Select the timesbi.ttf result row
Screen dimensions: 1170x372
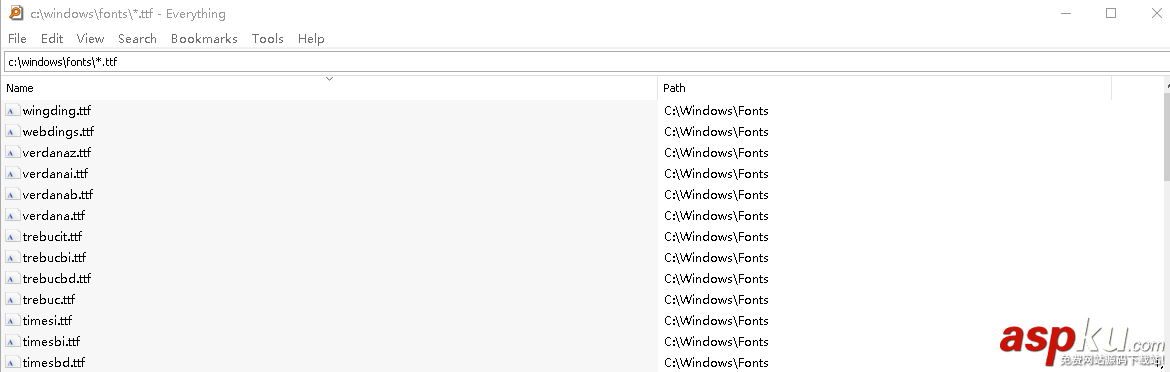click(x=582, y=342)
